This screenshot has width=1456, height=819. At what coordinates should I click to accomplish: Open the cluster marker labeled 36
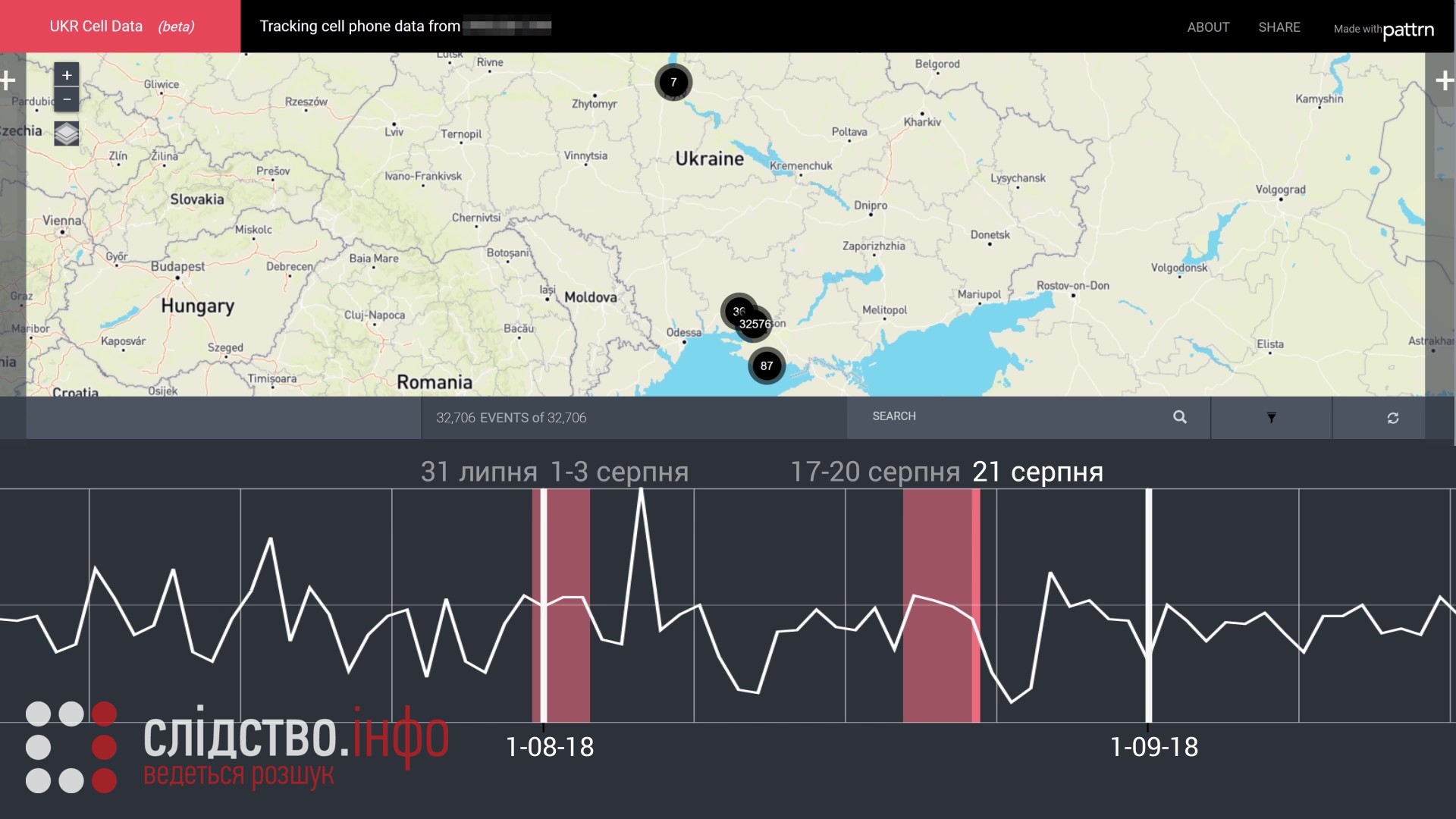[736, 309]
